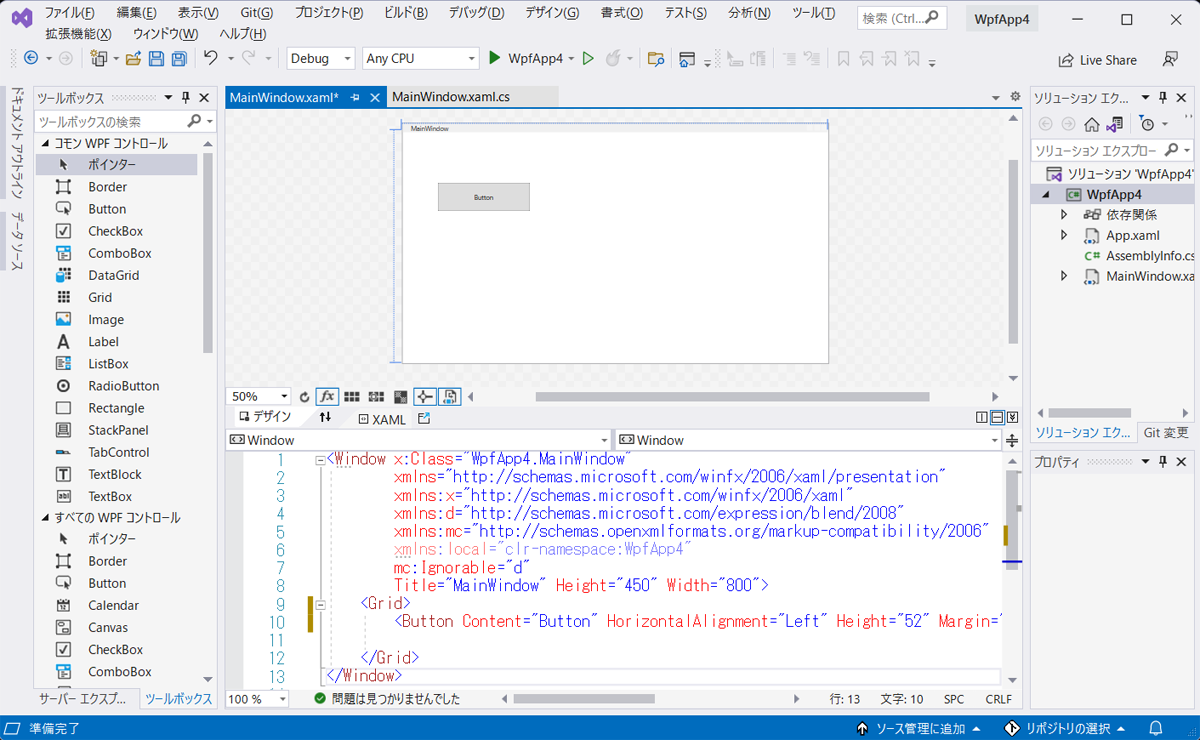Toggle project code effects (fx) in designer toolbar

(x=327, y=396)
